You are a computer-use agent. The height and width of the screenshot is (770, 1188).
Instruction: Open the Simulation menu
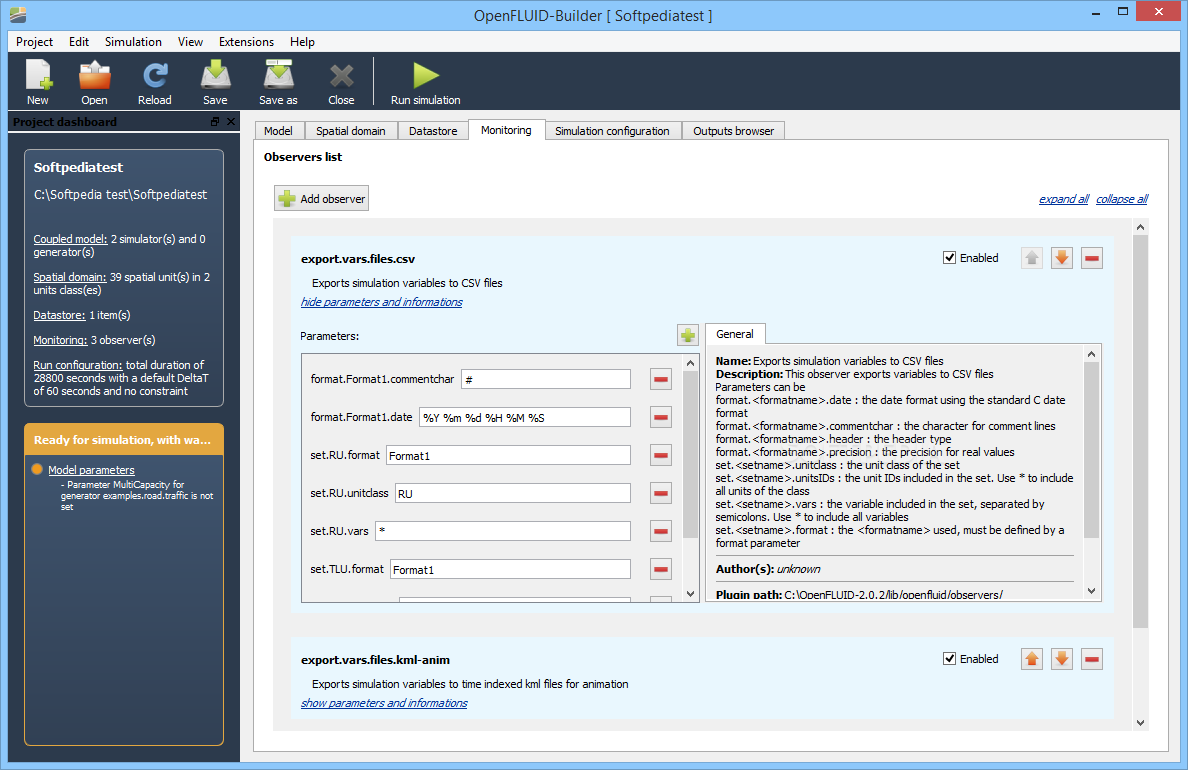[x=133, y=42]
